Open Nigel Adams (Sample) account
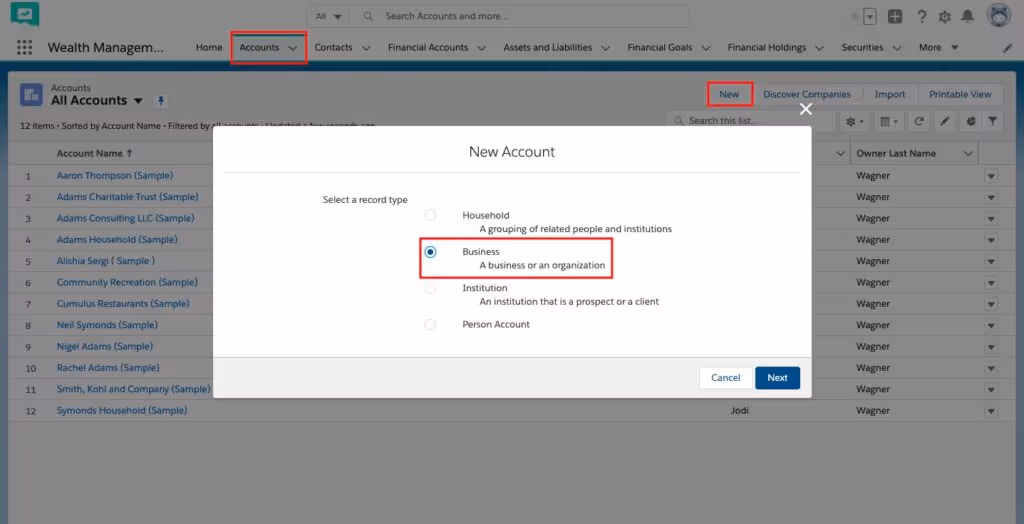Image resolution: width=1024 pixels, height=524 pixels. [104, 347]
